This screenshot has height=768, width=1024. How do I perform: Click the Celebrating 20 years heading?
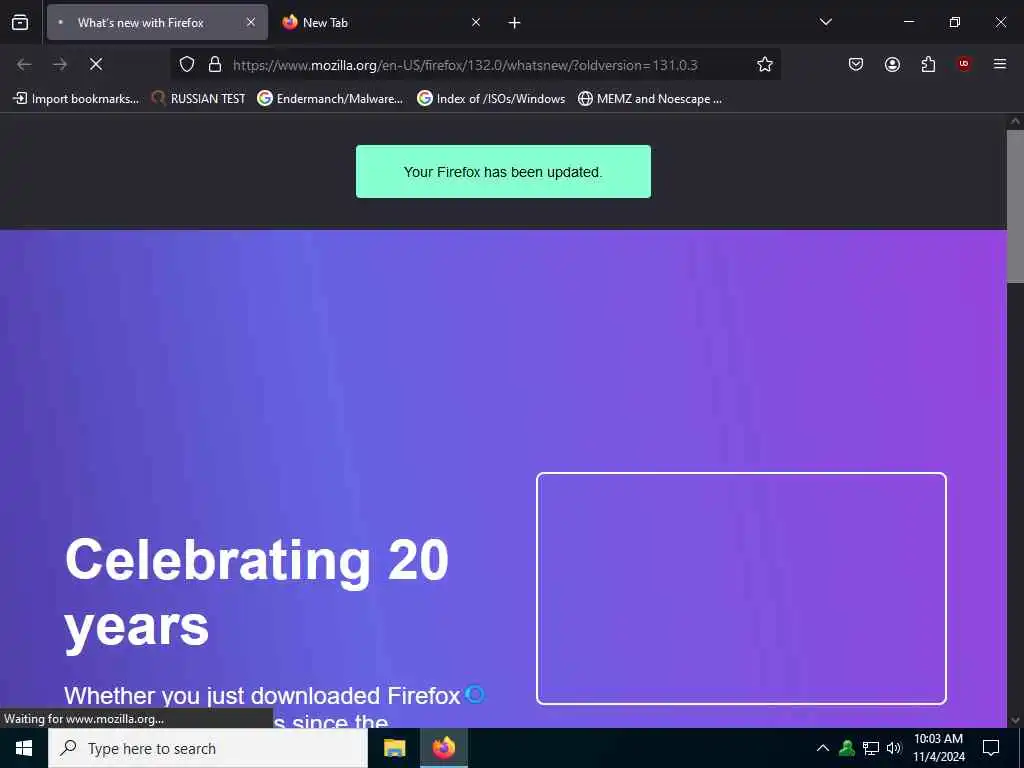[x=257, y=593]
